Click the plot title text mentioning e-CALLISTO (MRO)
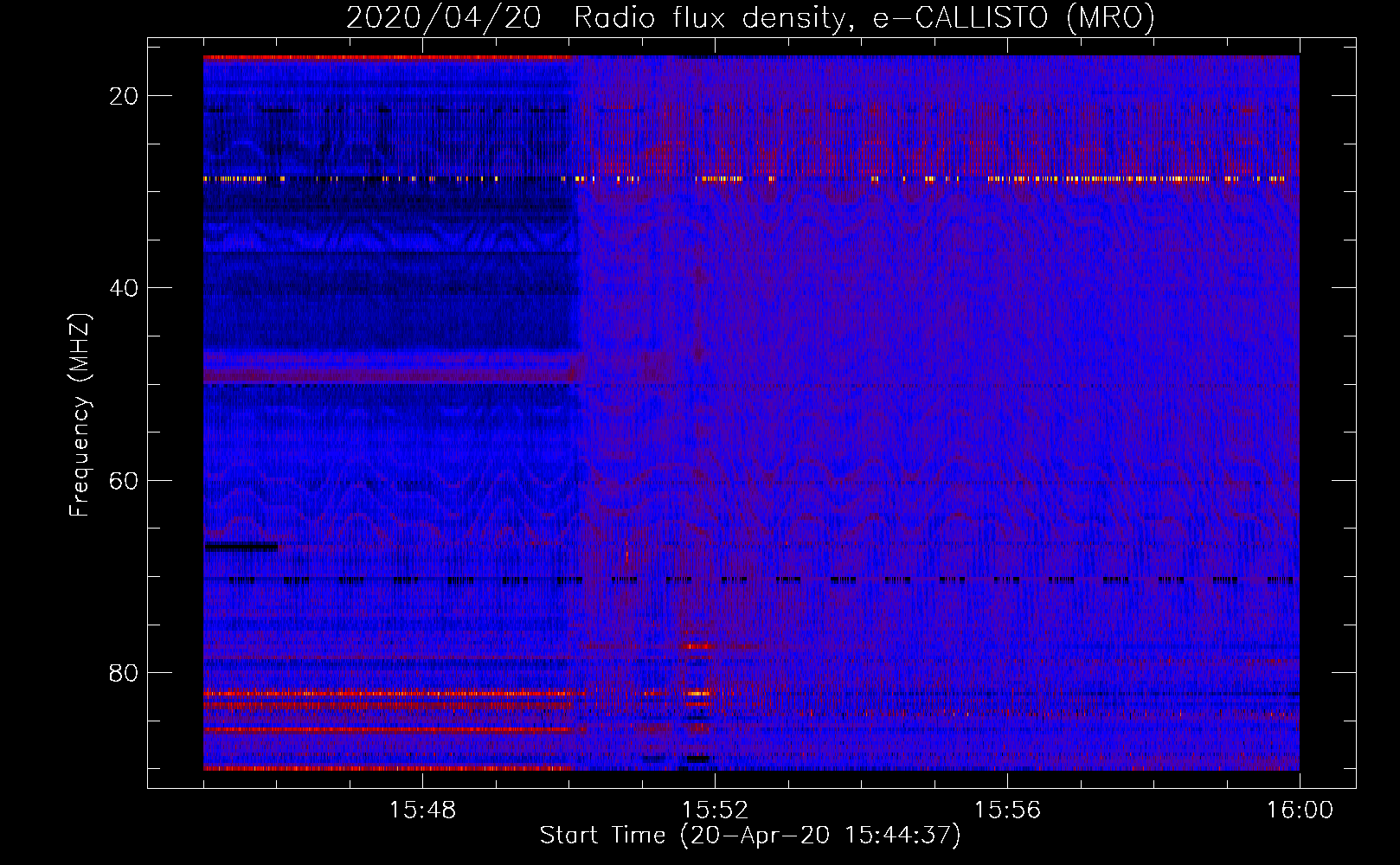The height and width of the screenshot is (865, 1400). pyautogui.click(x=750, y=18)
